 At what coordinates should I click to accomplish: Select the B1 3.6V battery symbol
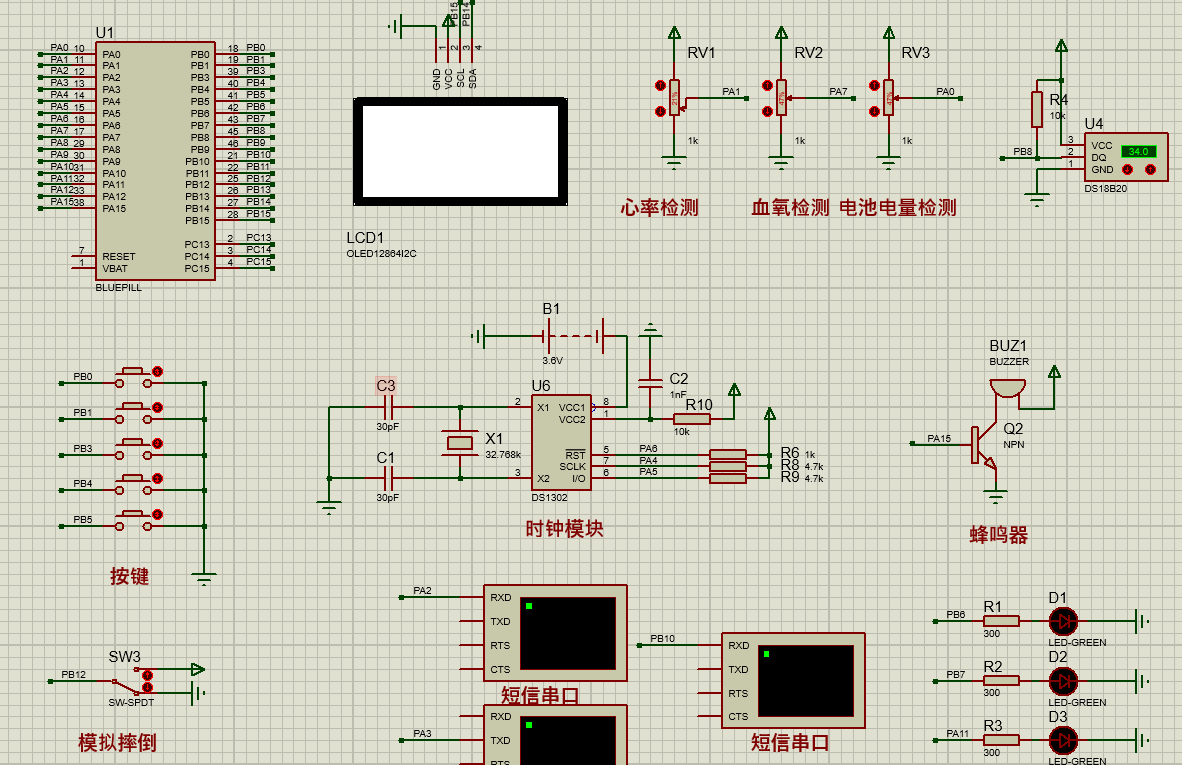click(575, 335)
